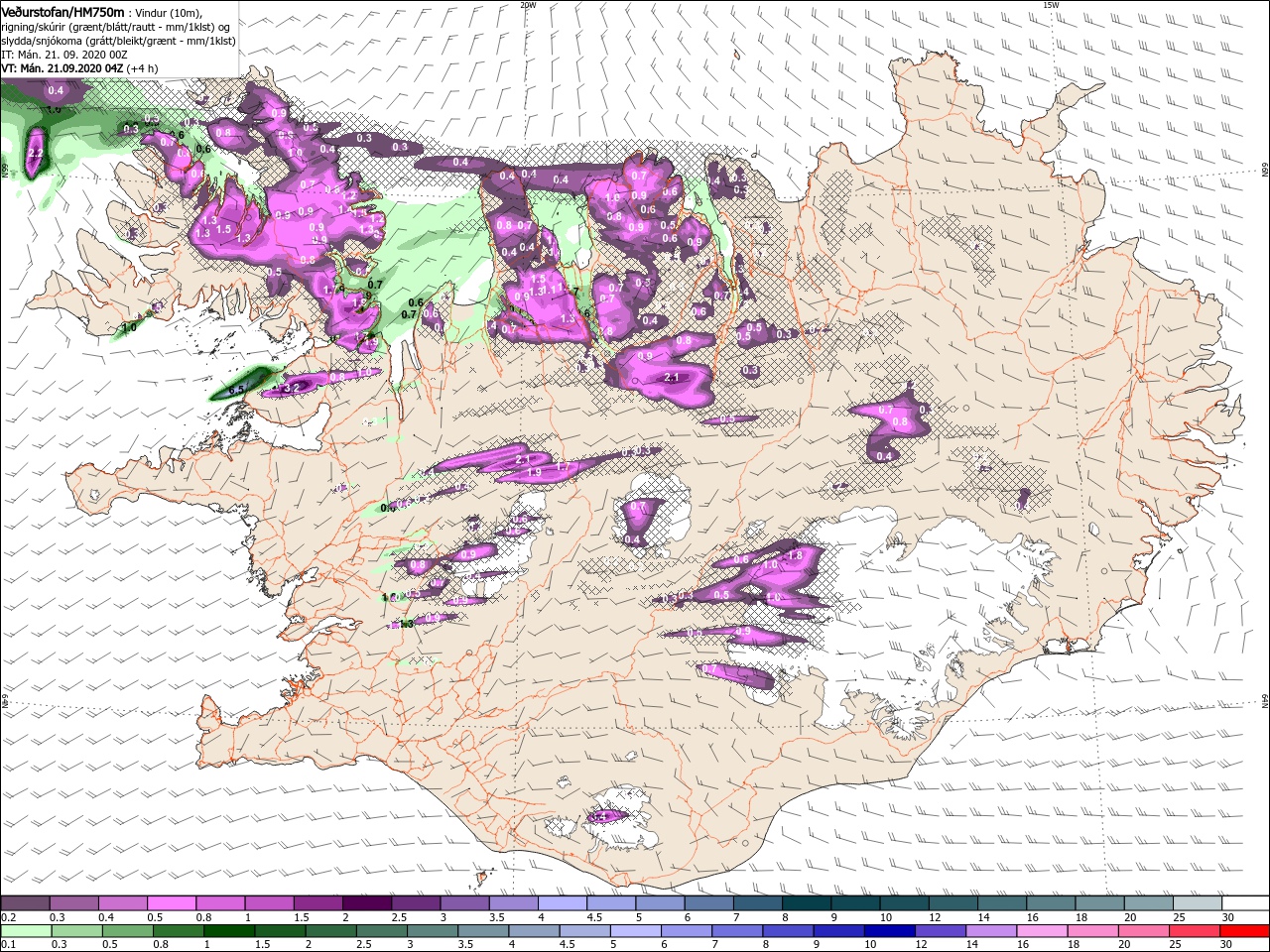Click the 2.2 snowfall value near top-left
Viewport: 1270px width, 952px height.
point(36,155)
